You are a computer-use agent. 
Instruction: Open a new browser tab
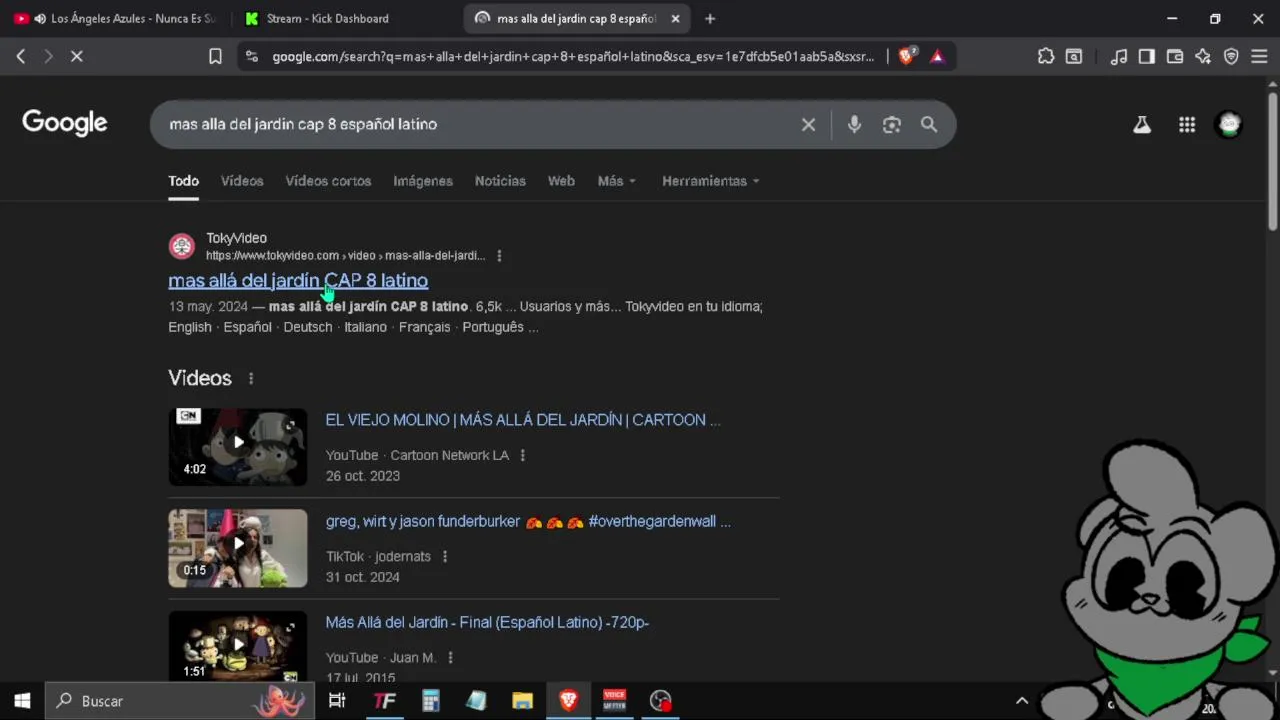pos(710,19)
